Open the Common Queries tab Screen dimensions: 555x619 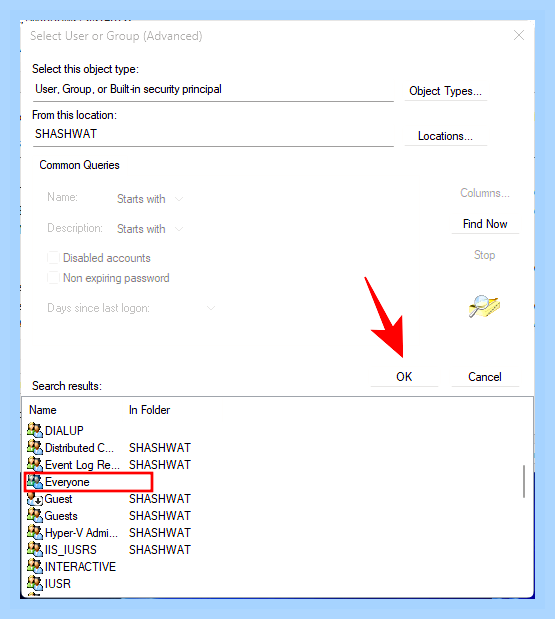point(79,165)
